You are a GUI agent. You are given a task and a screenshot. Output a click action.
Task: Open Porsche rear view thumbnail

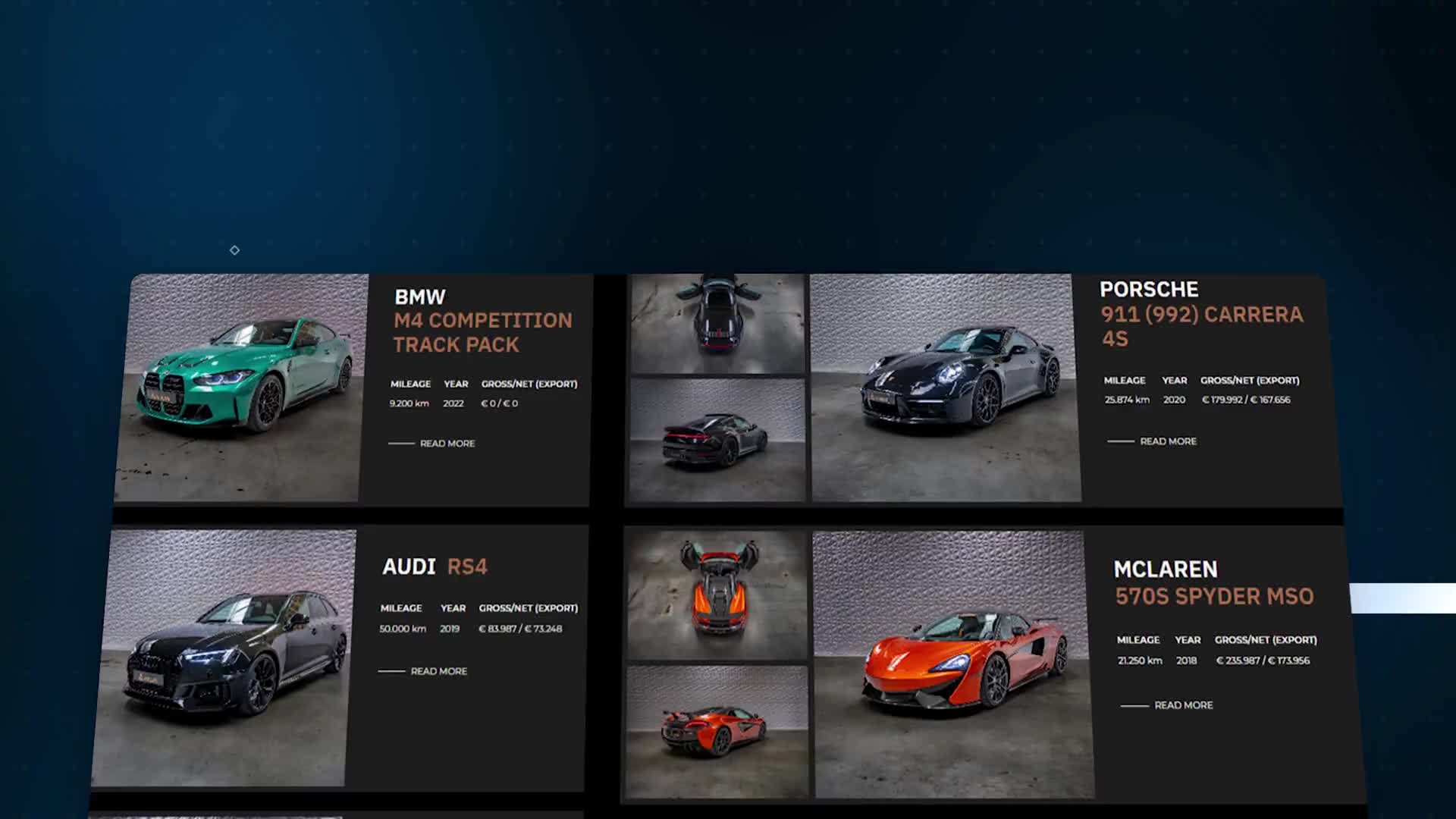(x=717, y=440)
